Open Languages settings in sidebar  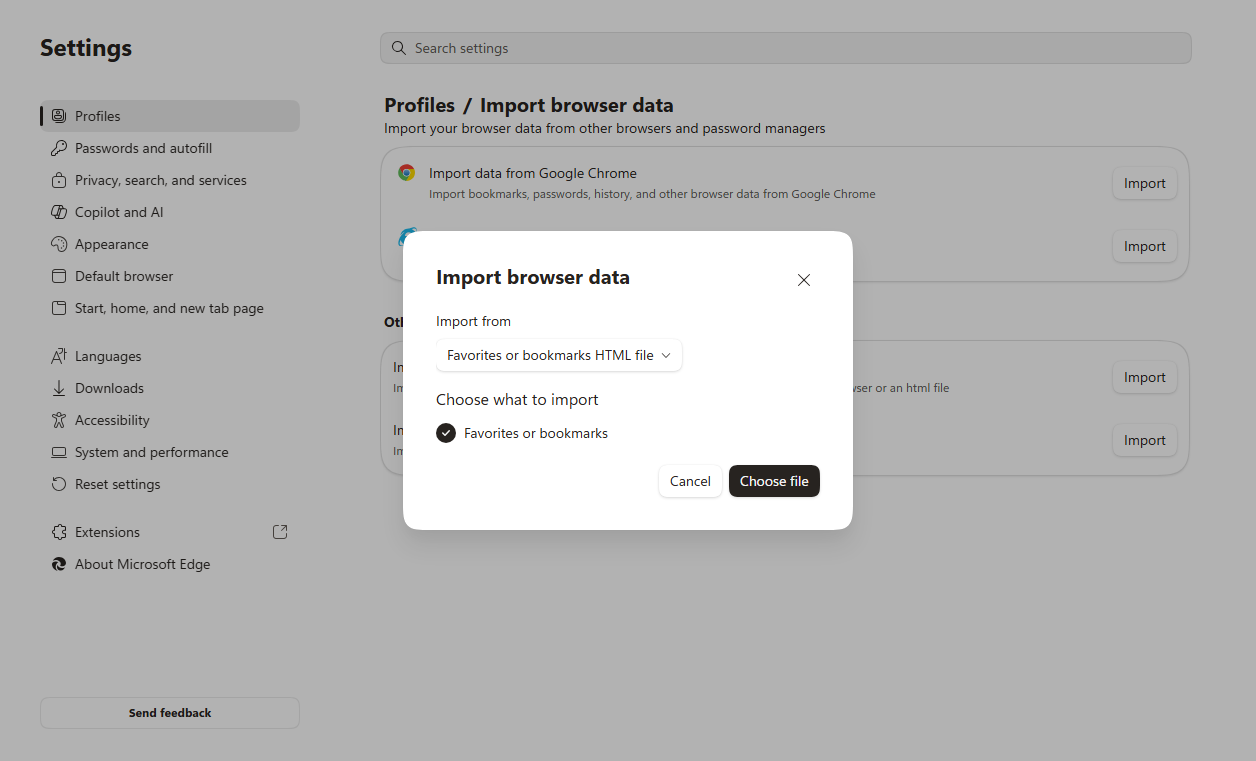click(x=170, y=356)
